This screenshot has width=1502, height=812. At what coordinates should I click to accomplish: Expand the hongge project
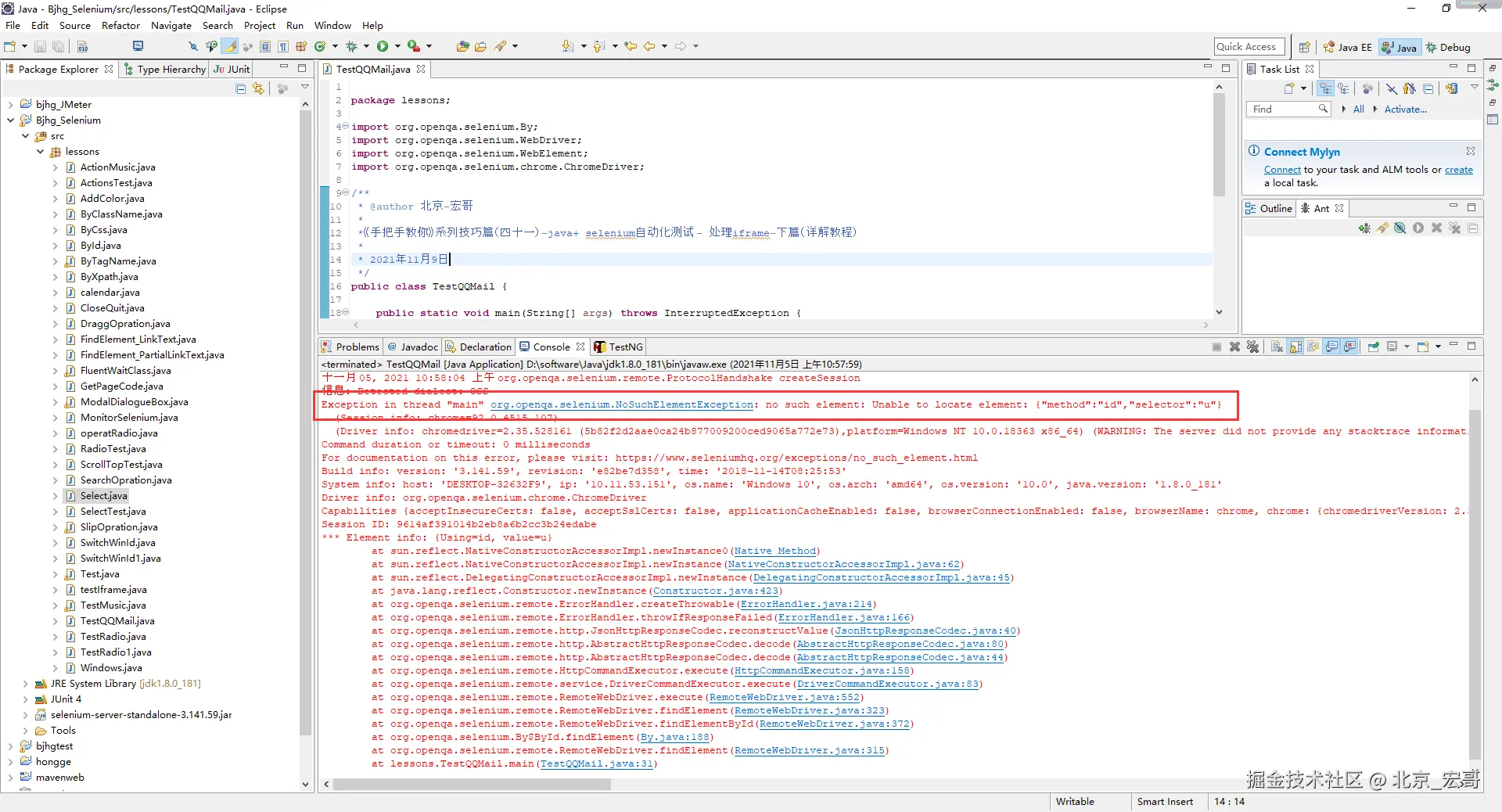[10, 762]
